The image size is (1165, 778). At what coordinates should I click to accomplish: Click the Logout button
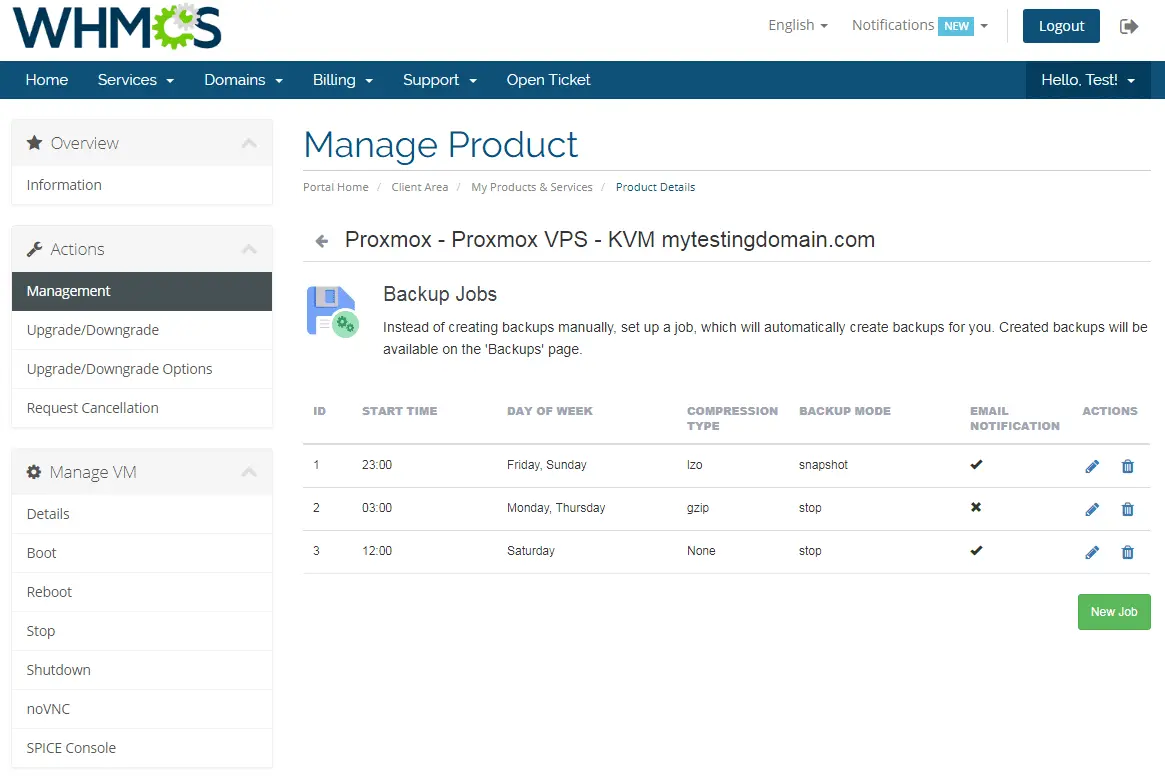tap(1061, 26)
